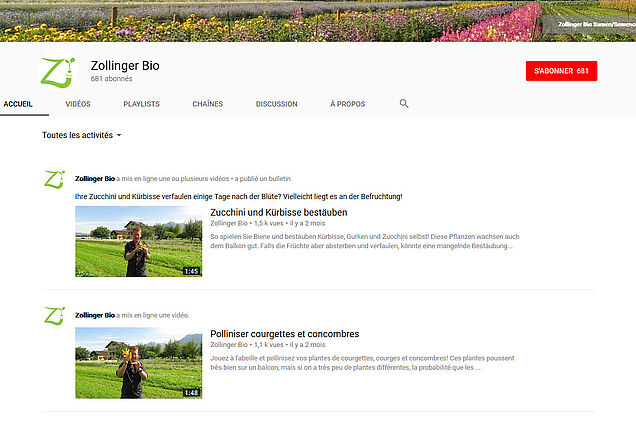Open the PLAYLISTS tab

tap(141, 104)
